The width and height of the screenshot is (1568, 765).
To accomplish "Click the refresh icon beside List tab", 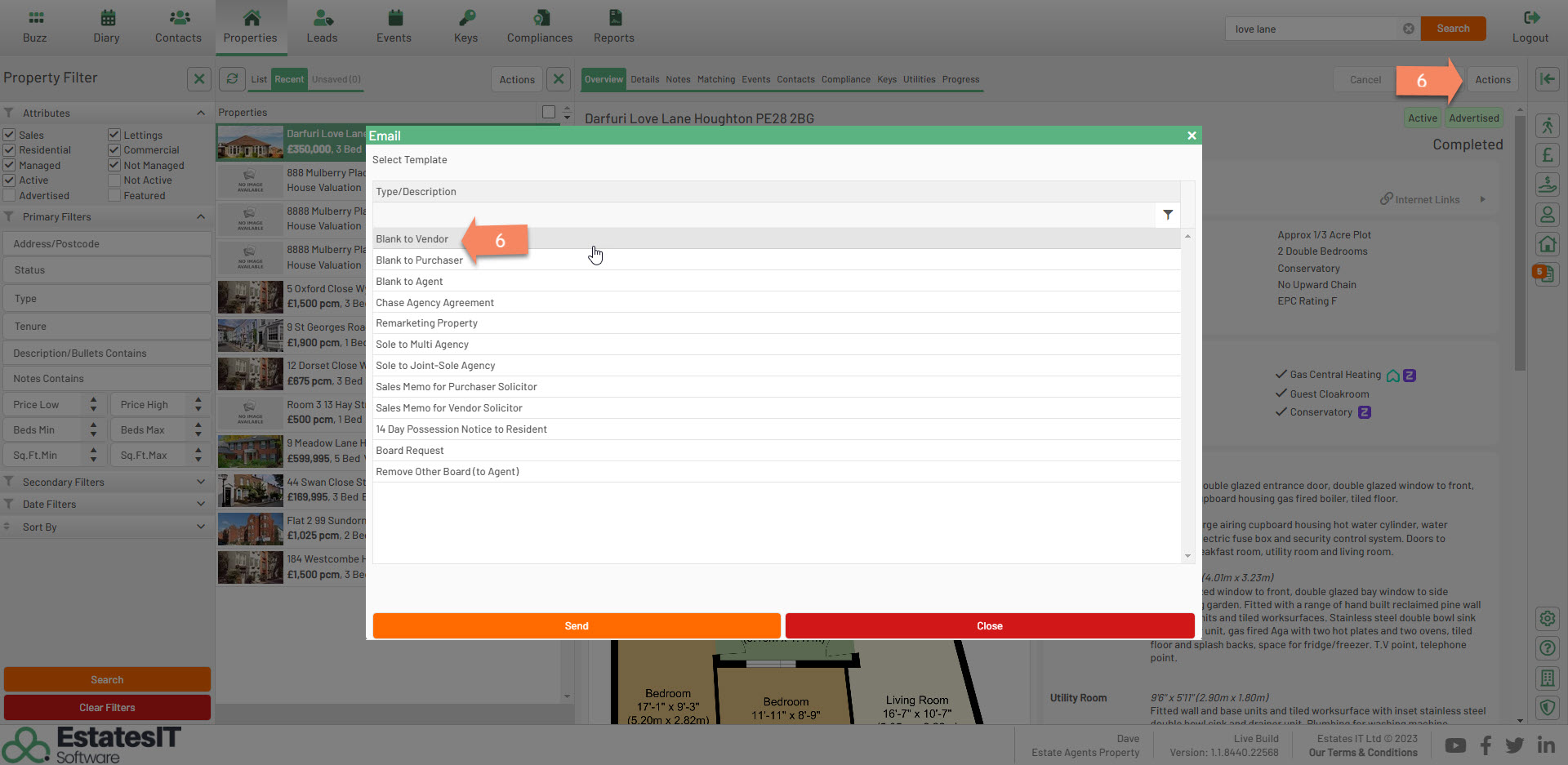I will [x=233, y=79].
